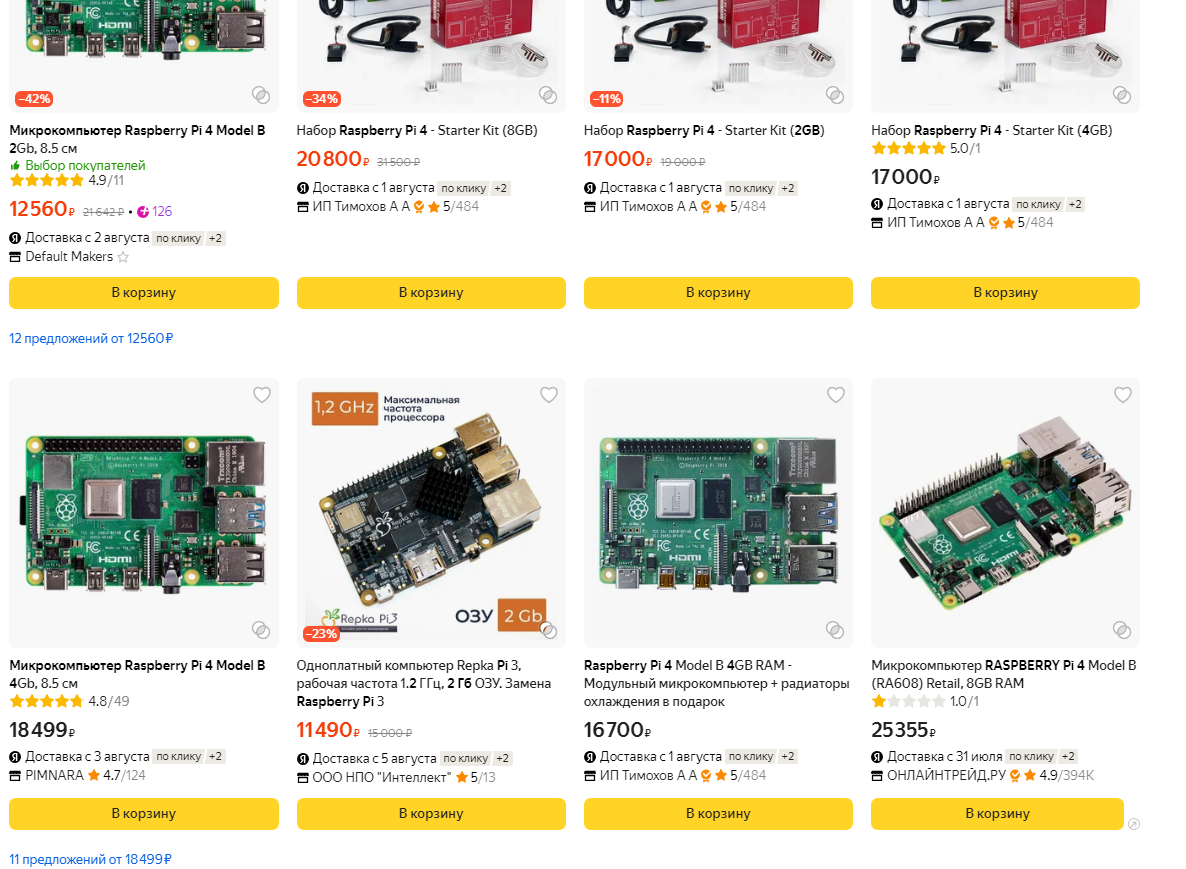Open the Repka Pi 3 product image
1186x869 pixels.
click(x=431, y=512)
